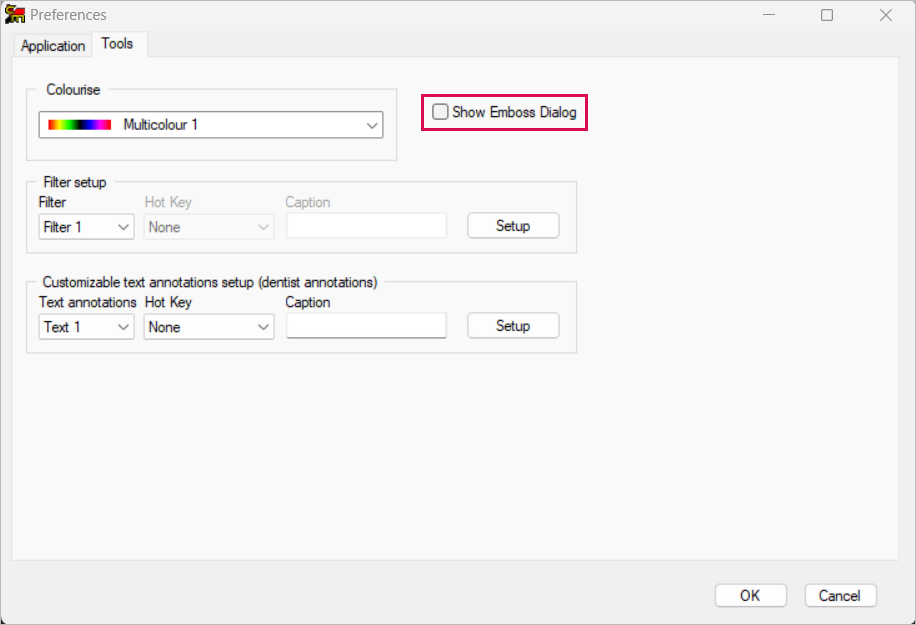Screen dimensions: 916x625
Task: Click the Filter setup Caption field
Action: tap(366, 227)
